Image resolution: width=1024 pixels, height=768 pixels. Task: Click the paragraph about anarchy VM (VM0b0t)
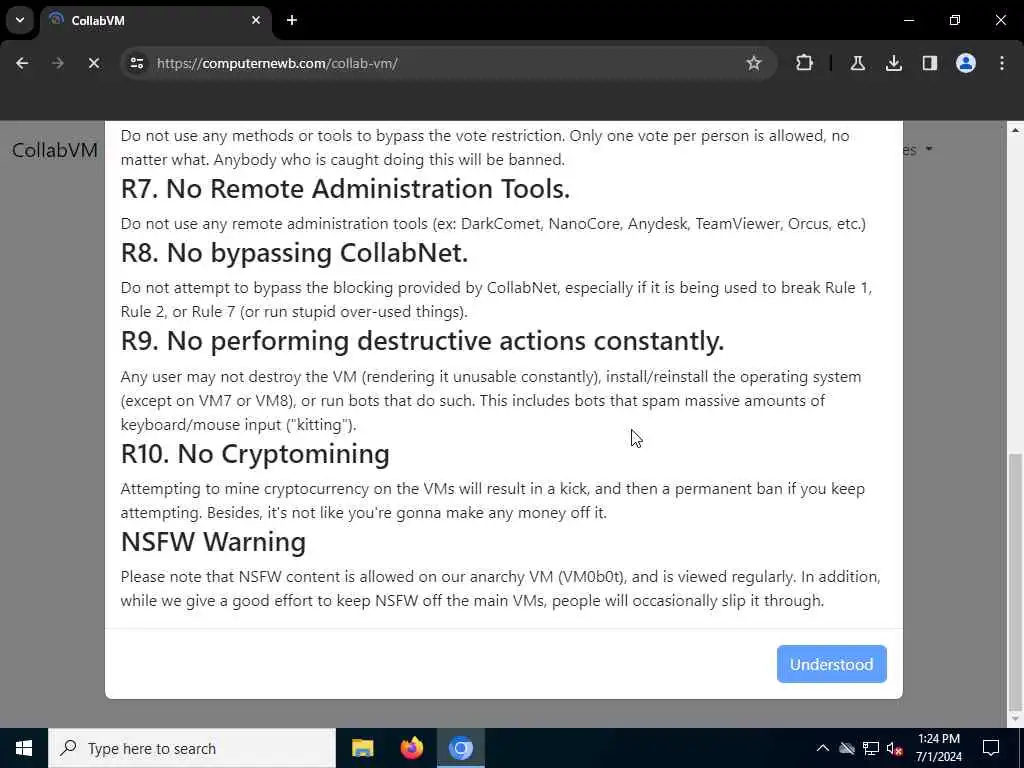point(500,588)
